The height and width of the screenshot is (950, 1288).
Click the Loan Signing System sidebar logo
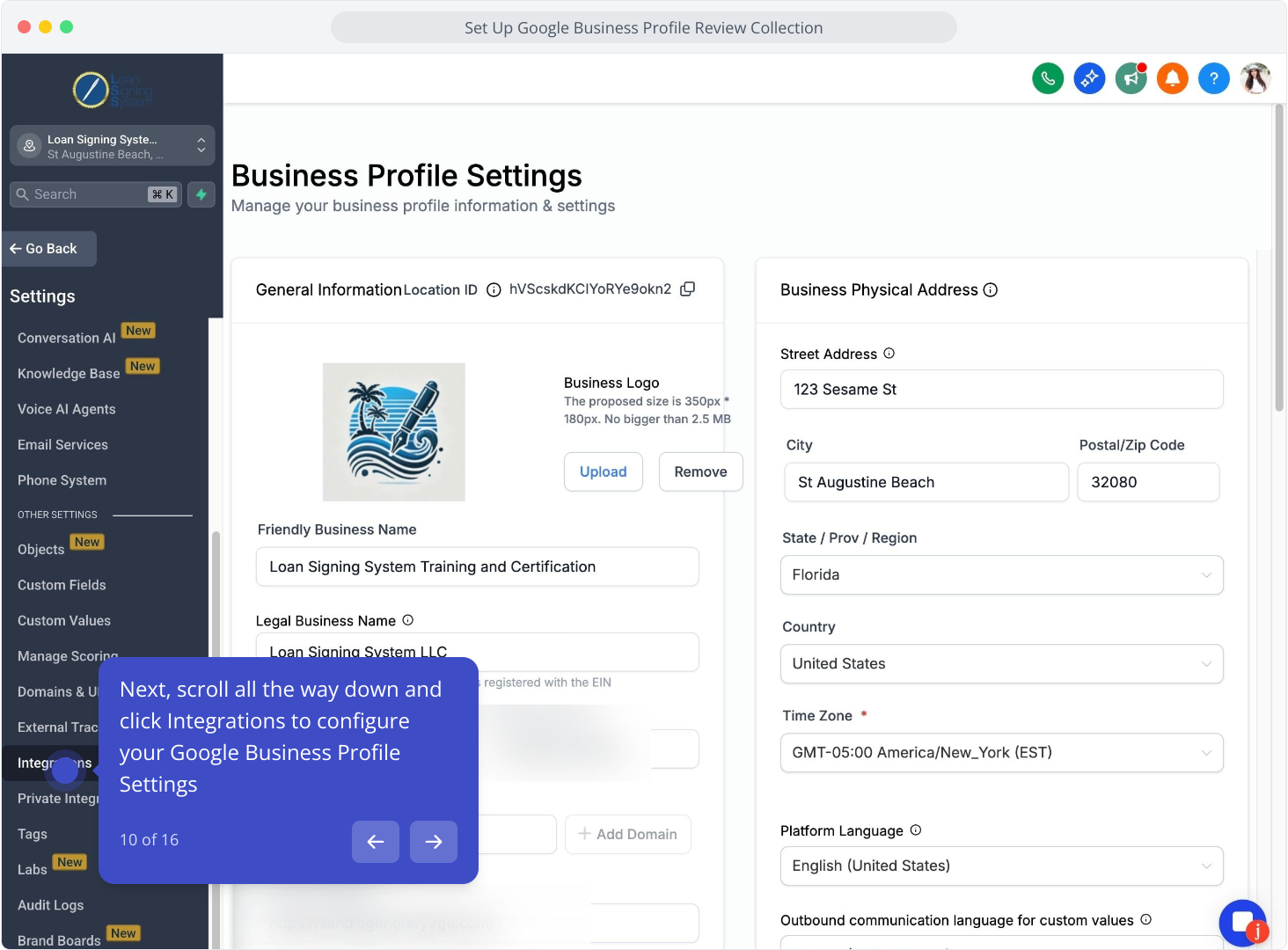click(x=113, y=90)
